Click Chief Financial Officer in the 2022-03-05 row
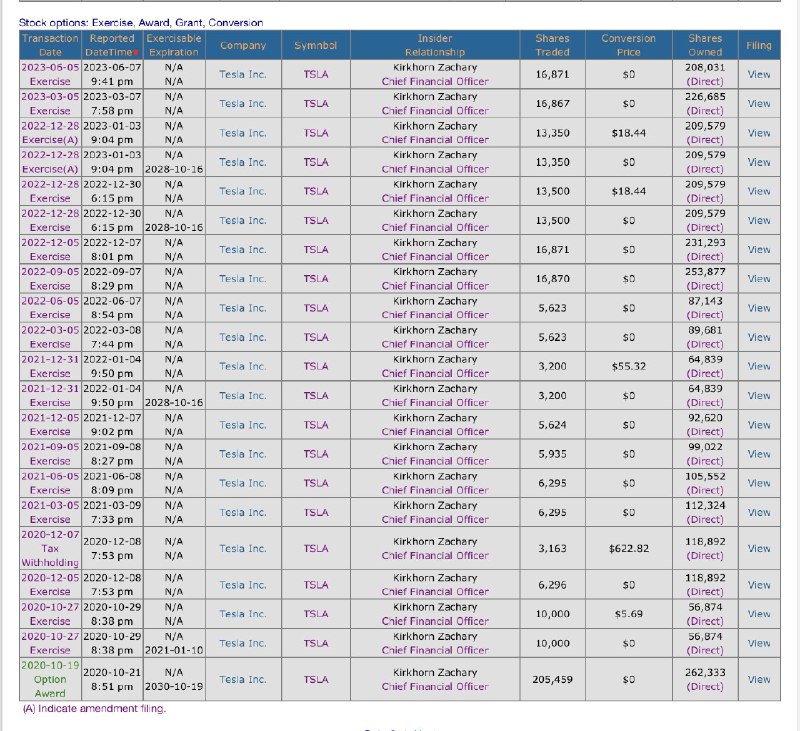Viewport: 800px width, 731px height. tap(435, 344)
